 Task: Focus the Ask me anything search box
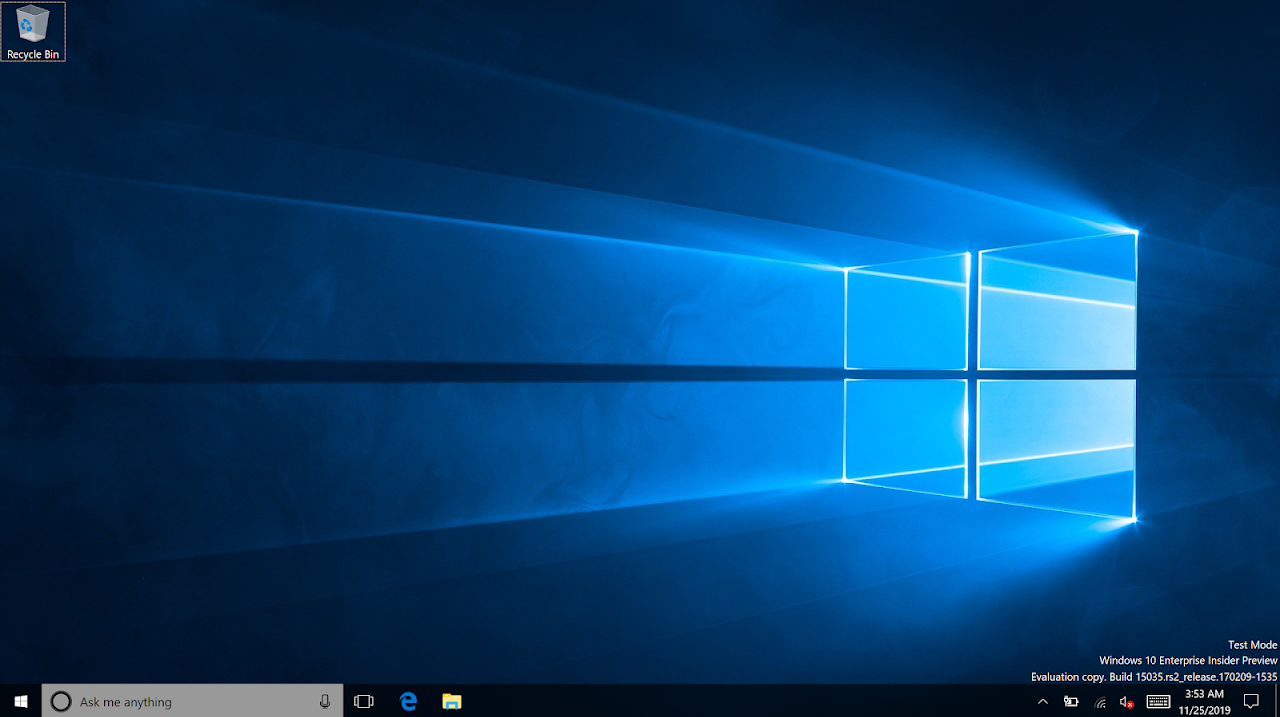pyautogui.click(x=192, y=701)
